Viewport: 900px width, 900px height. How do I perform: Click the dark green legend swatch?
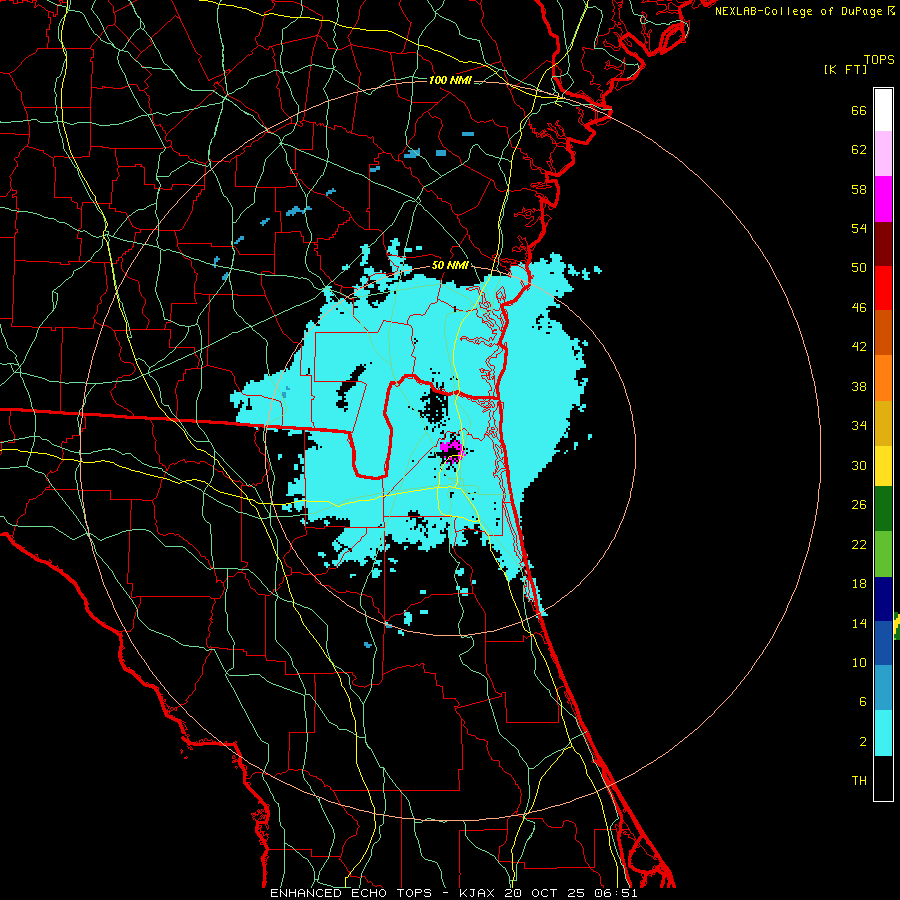coord(883,509)
